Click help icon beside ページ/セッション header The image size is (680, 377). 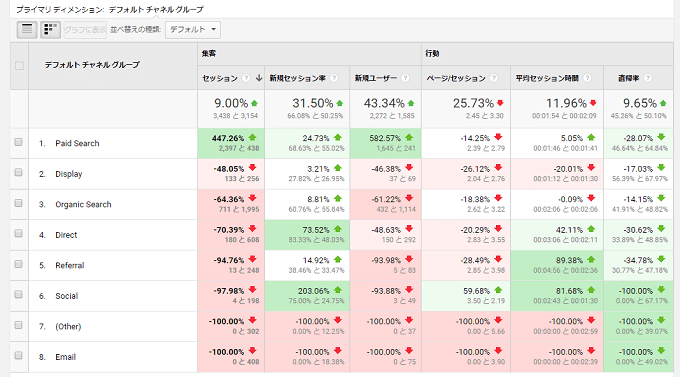pos(494,78)
